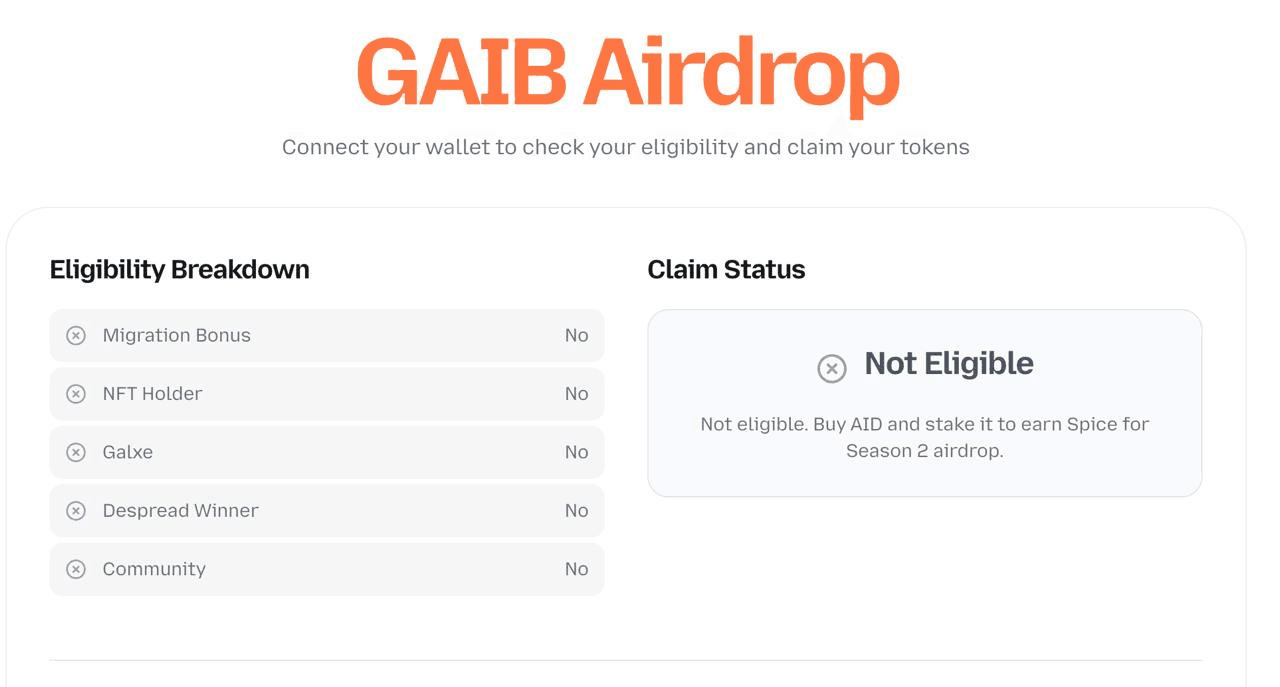Select the Galxe label text
1280x687 pixels.
point(127,452)
